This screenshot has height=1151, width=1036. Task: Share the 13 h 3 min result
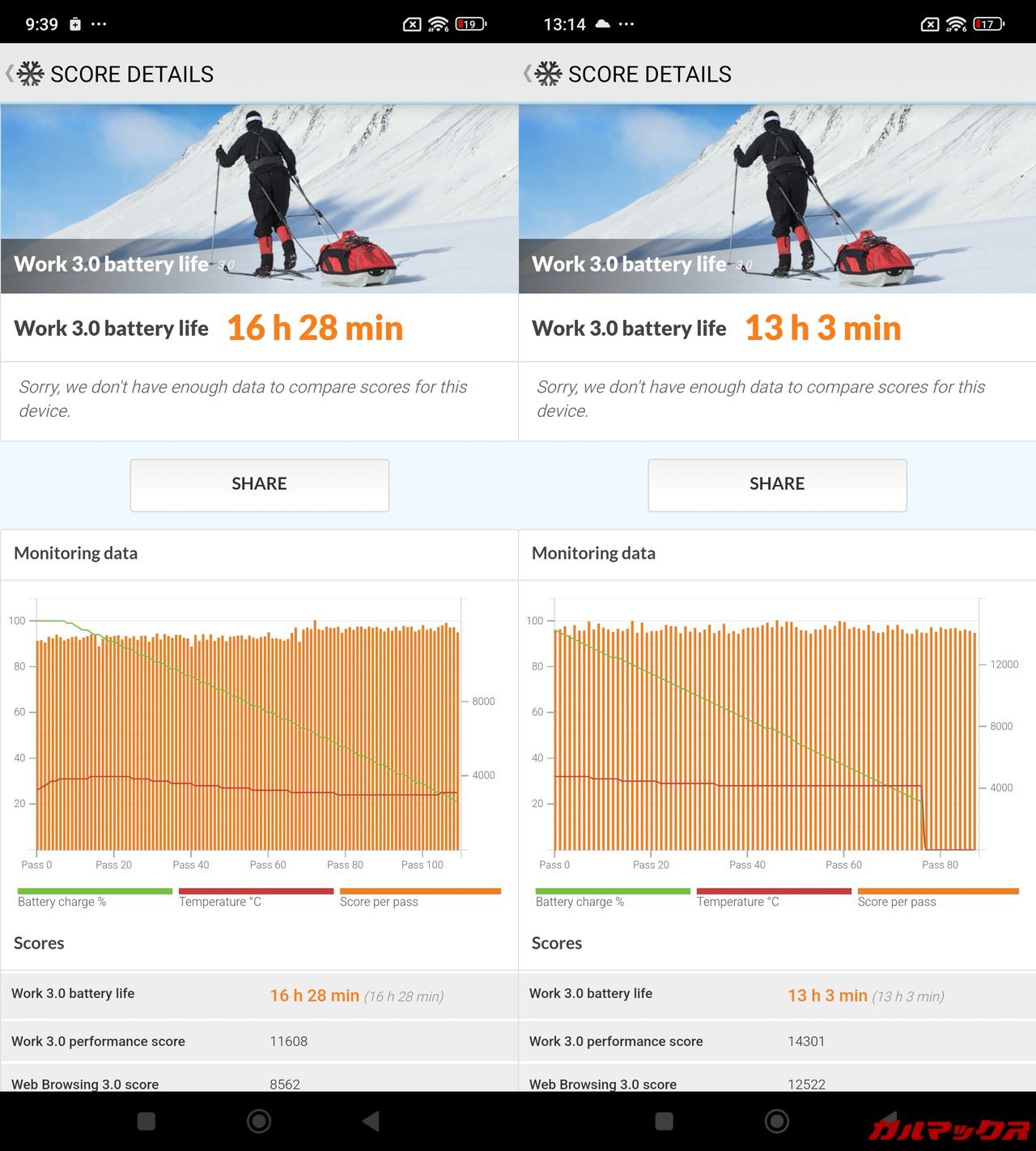pyautogui.click(x=777, y=484)
